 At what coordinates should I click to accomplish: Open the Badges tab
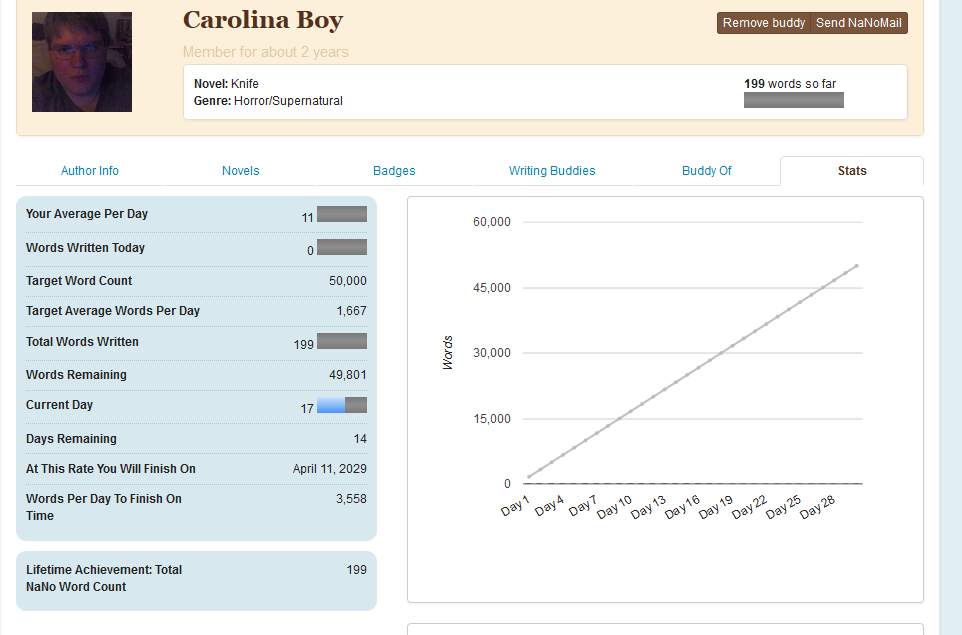pyautogui.click(x=394, y=171)
